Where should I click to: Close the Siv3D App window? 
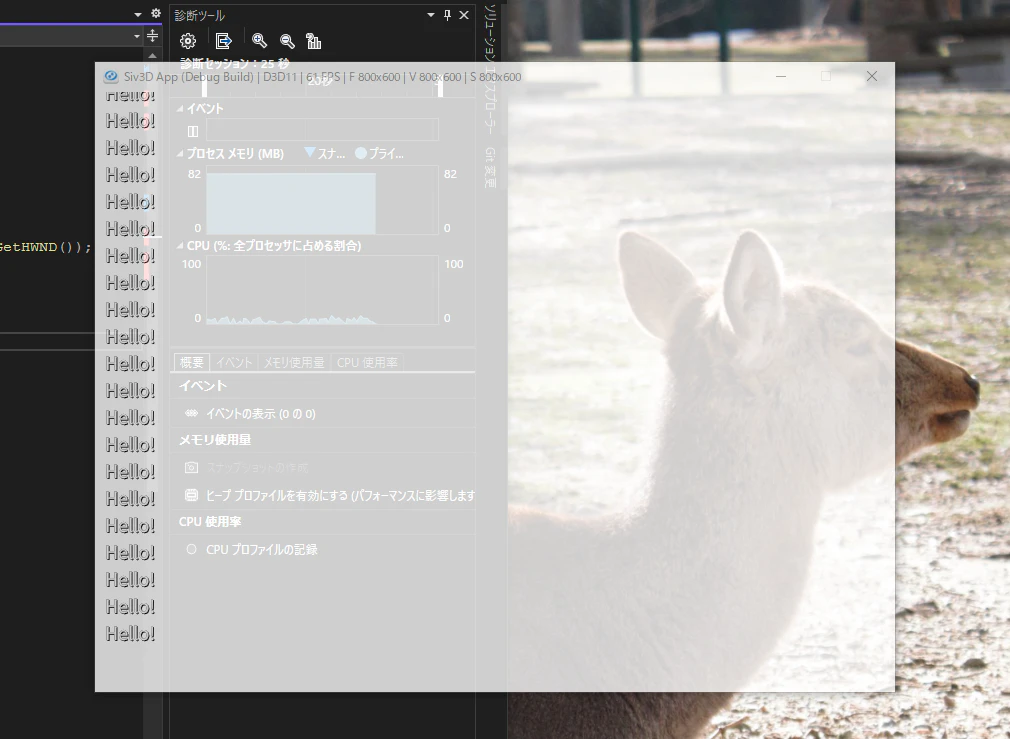click(x=872, y=77)
